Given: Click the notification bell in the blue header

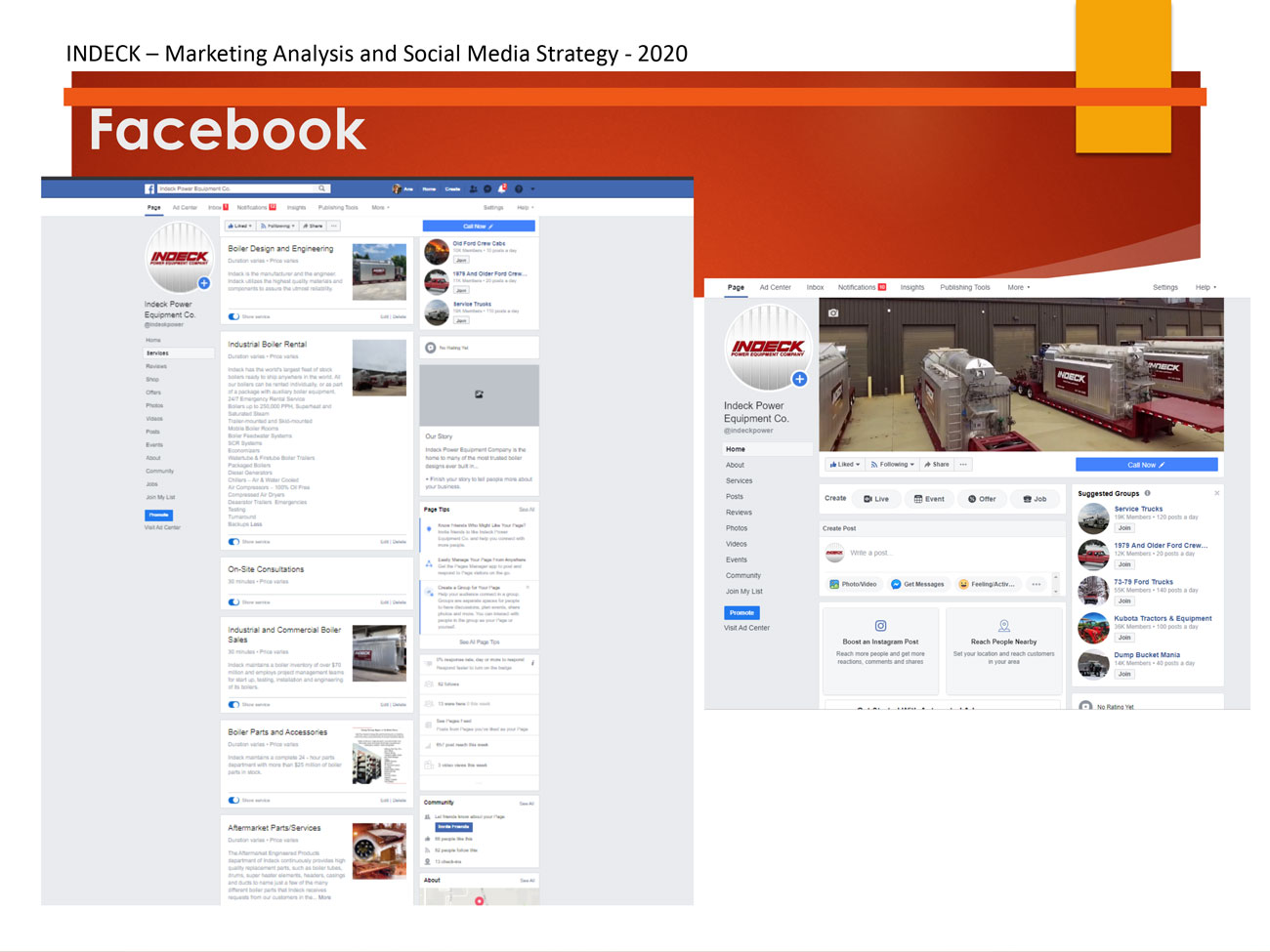Looking at the screenshot, I should [x=502, y=188].
